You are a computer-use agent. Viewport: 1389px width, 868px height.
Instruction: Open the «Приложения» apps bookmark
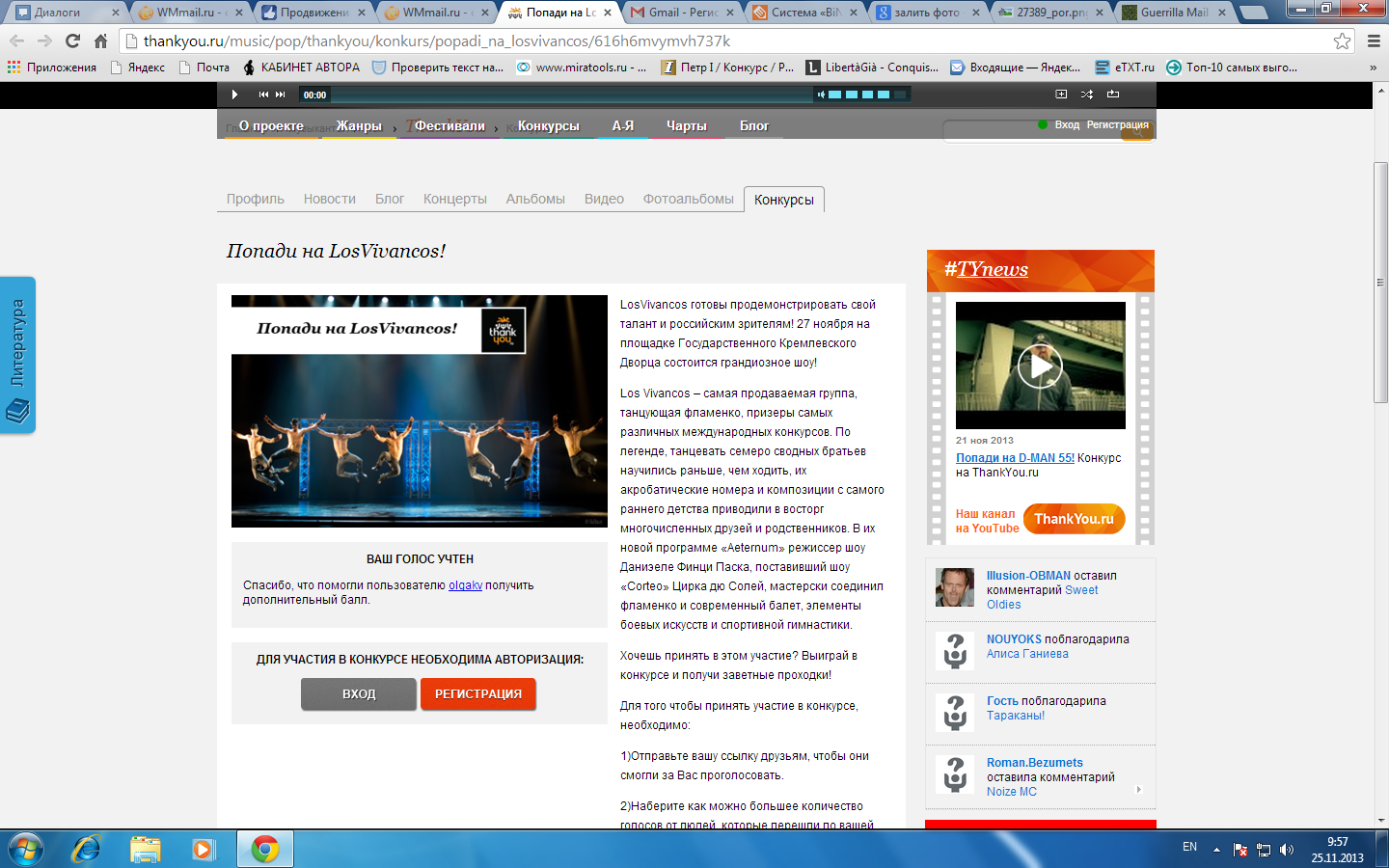(52, 68)
